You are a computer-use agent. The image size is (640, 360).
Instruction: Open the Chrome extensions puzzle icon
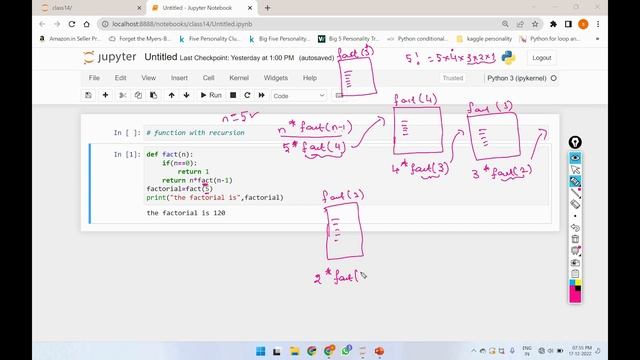[553, 24]
